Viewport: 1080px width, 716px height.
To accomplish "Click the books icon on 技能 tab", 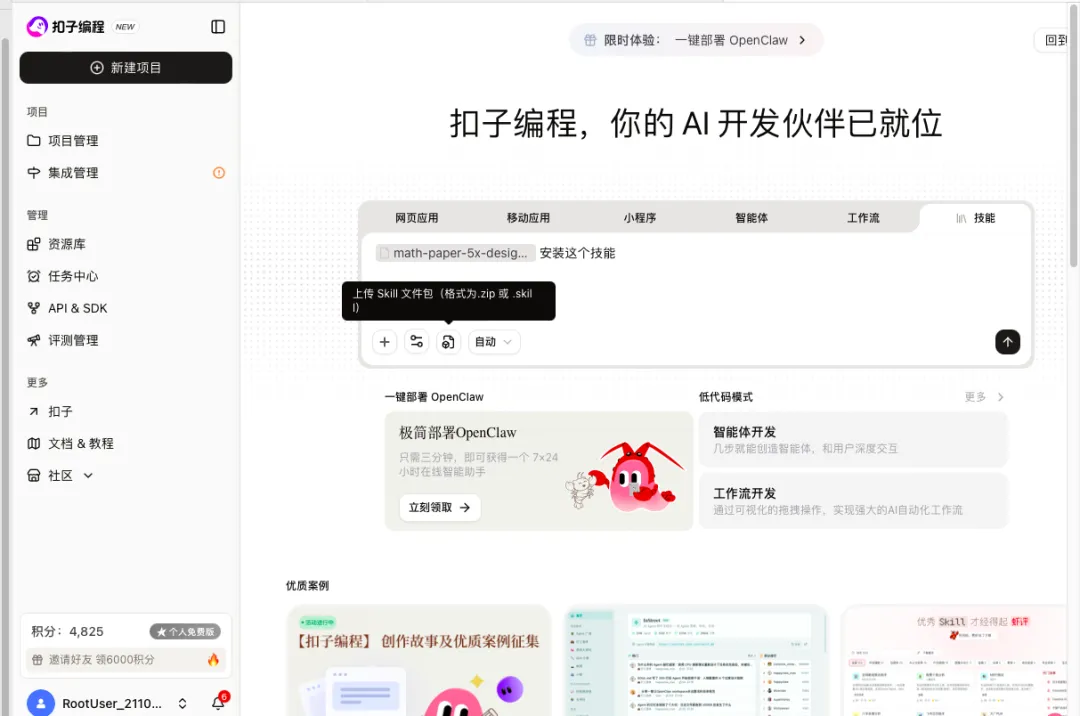I will (961, 218).
